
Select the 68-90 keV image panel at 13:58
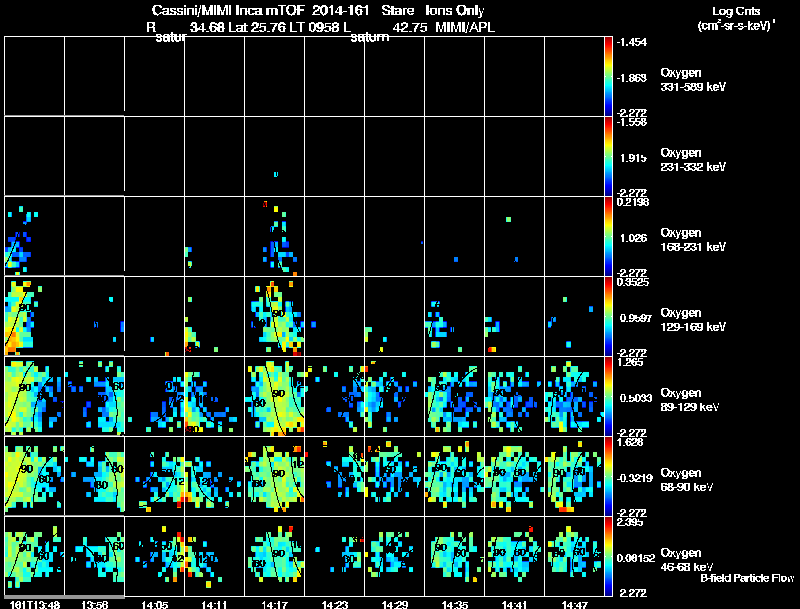[94, 476]
